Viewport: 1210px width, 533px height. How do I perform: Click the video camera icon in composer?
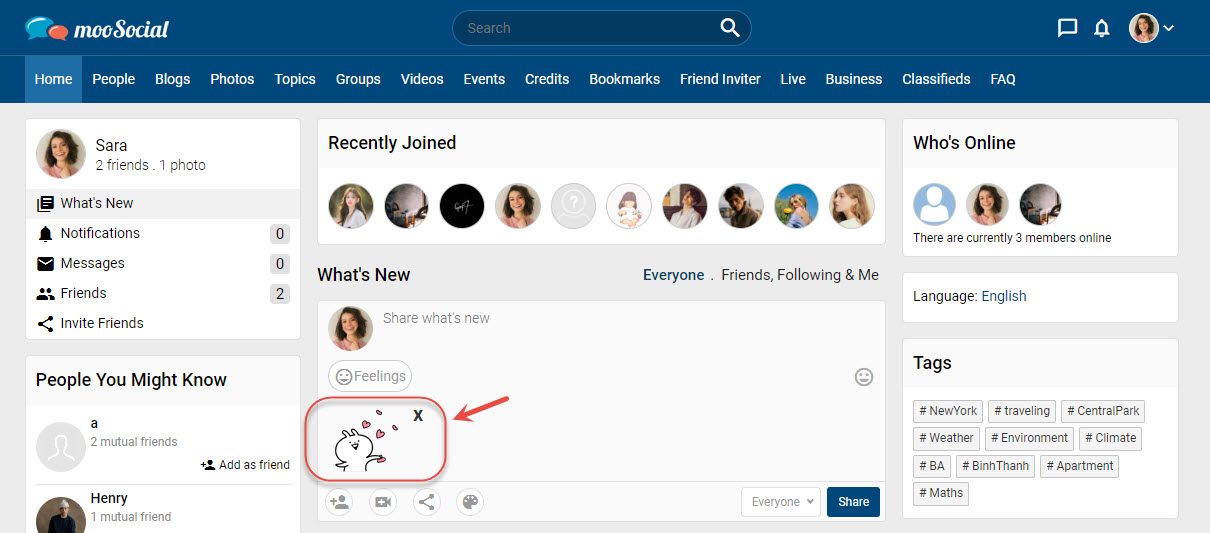383,502
